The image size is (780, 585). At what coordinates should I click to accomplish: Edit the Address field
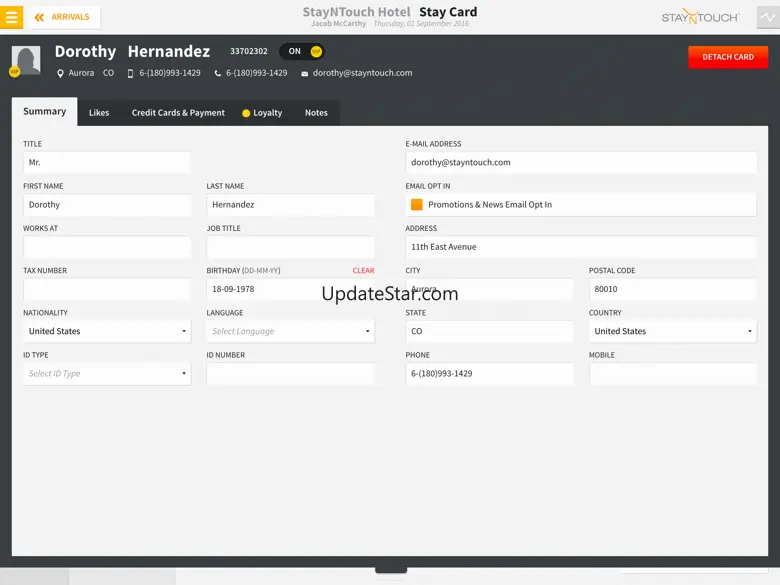click(581, 247)
